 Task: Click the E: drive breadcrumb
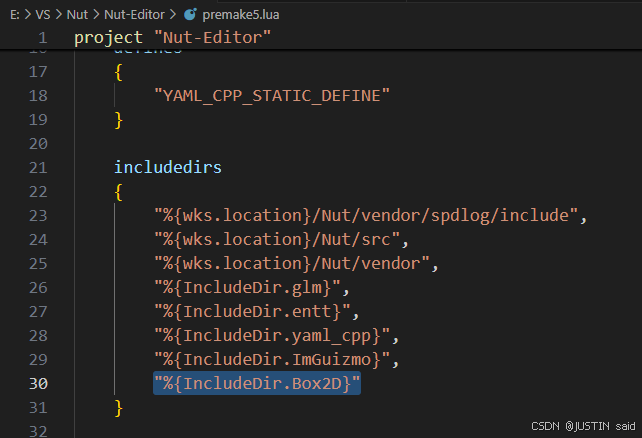(x=13, y=14)
